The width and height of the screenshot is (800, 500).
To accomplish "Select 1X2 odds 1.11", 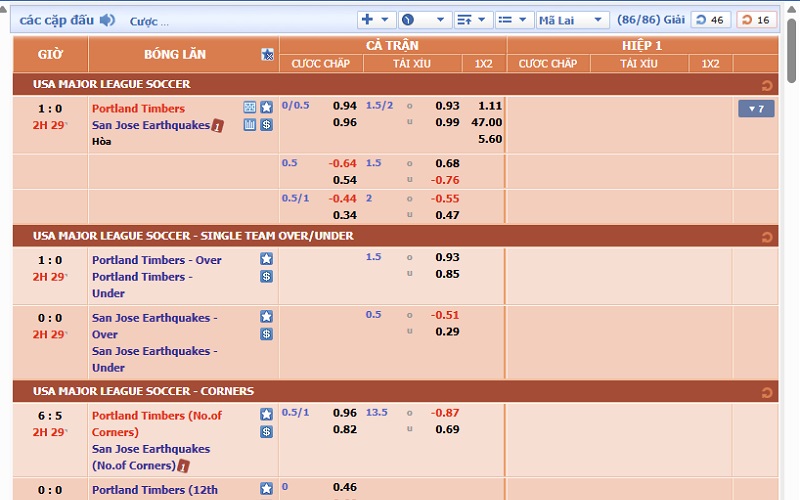I will tap(490, 106).
